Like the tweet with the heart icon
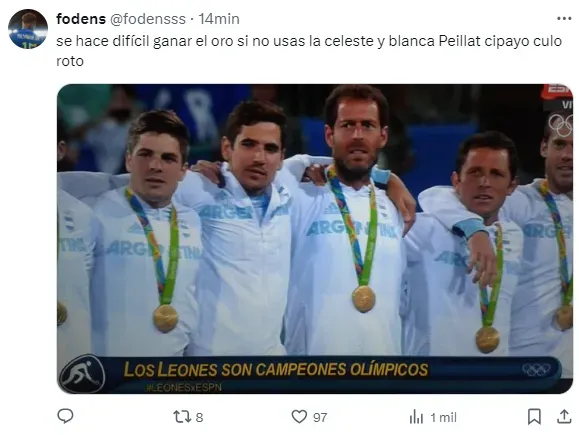This screenshot has width=579, height=435. click(299, 417)
